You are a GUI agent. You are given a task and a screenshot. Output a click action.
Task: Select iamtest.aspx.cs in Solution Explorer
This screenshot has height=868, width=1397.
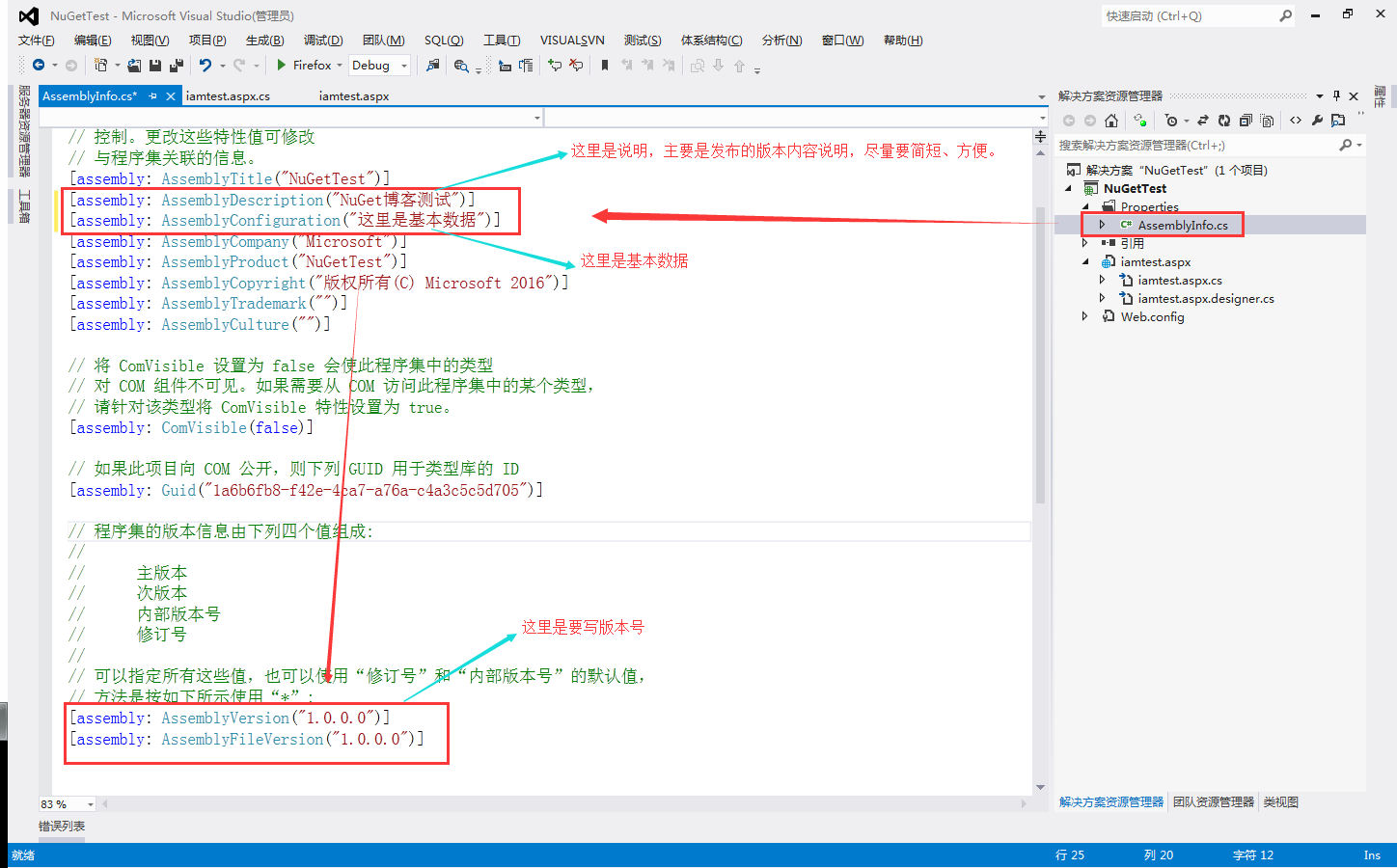click(x=1180, y=280)
